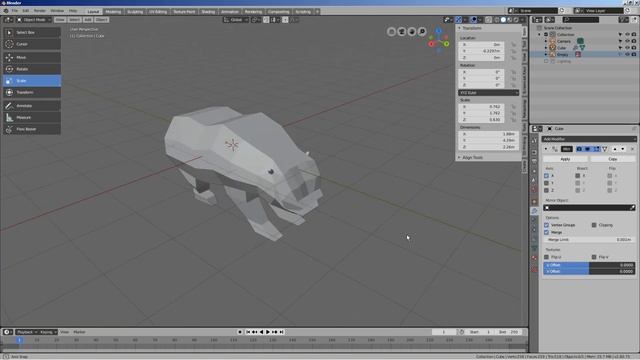Toggle camera view icon in viewport
Viewport: 640px width, 360px height.
tap(402, 31)
